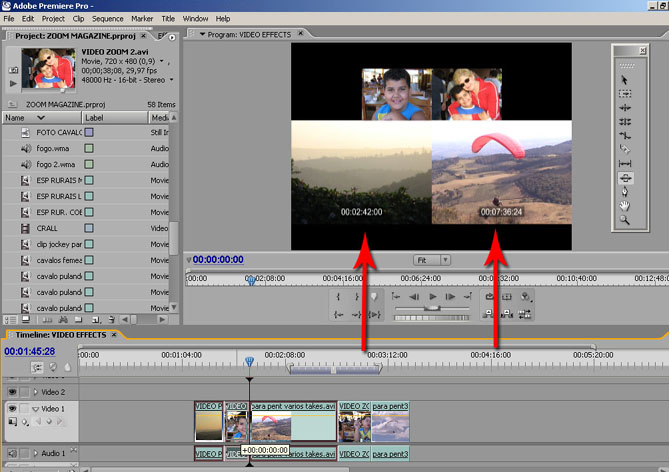Mute the Audio 1 track speaker
This screenshot has height=472, width=669.
(x=13, y=453)
